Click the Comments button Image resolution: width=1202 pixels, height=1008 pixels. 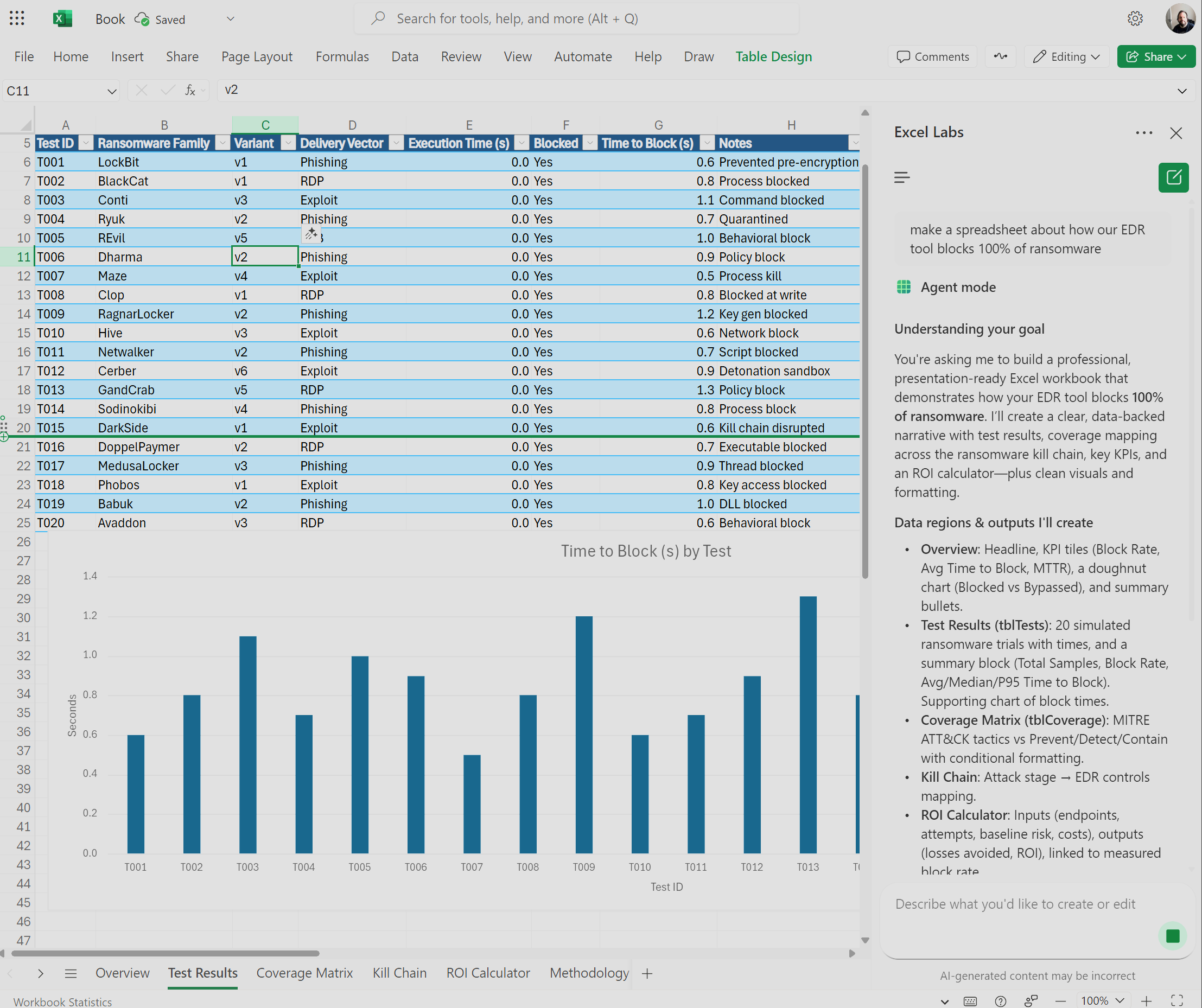click(x=932, y=56)
